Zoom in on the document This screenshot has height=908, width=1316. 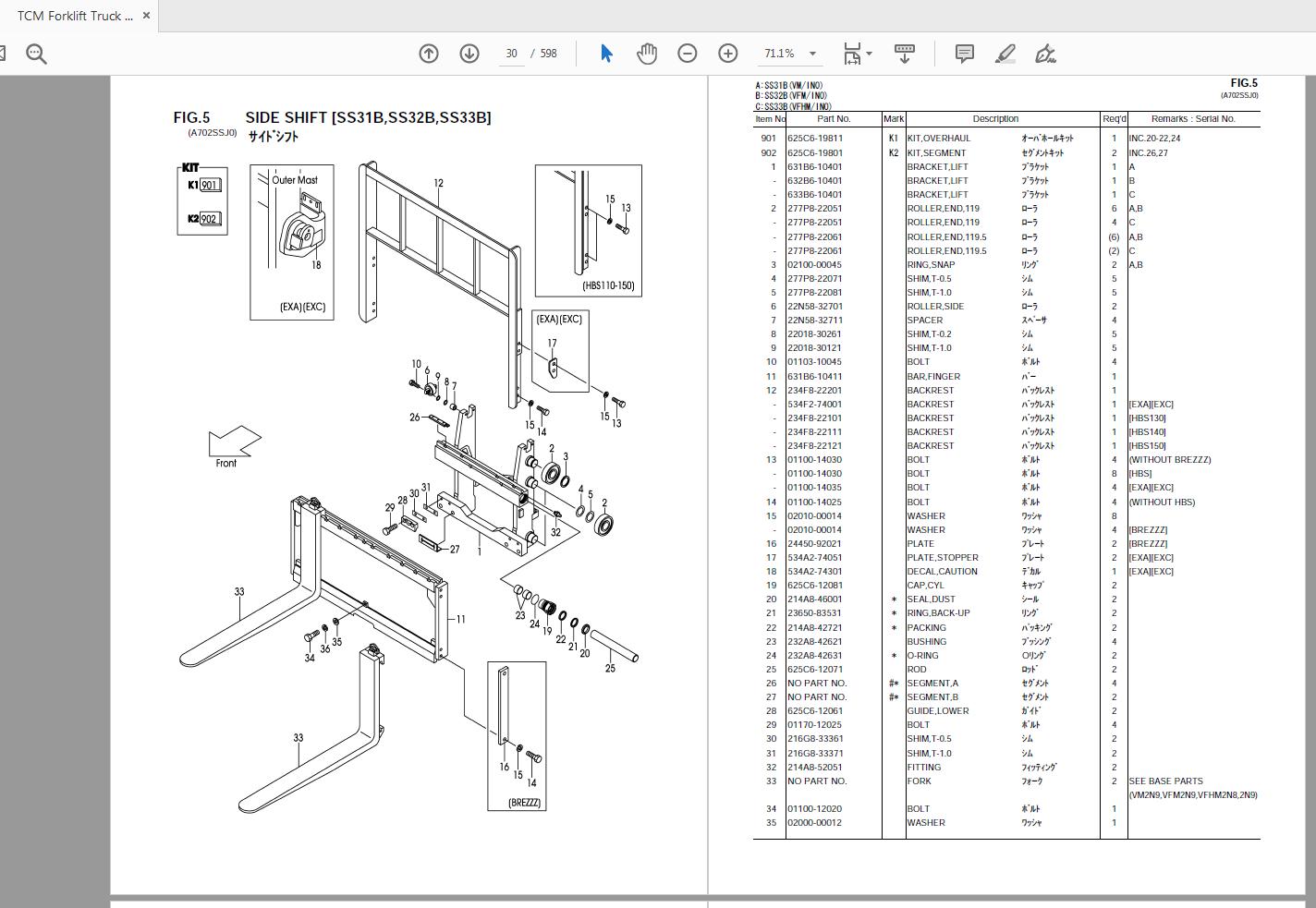[728, 54]
